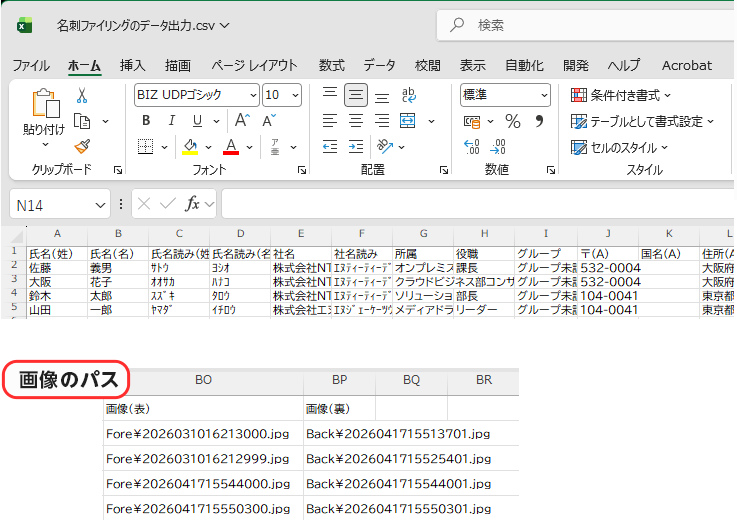The width and height of the screenshot is (737, 520).
Task: Open the 数式 ribbon tab
Action: pyautogui.click(x=331, y=65)
